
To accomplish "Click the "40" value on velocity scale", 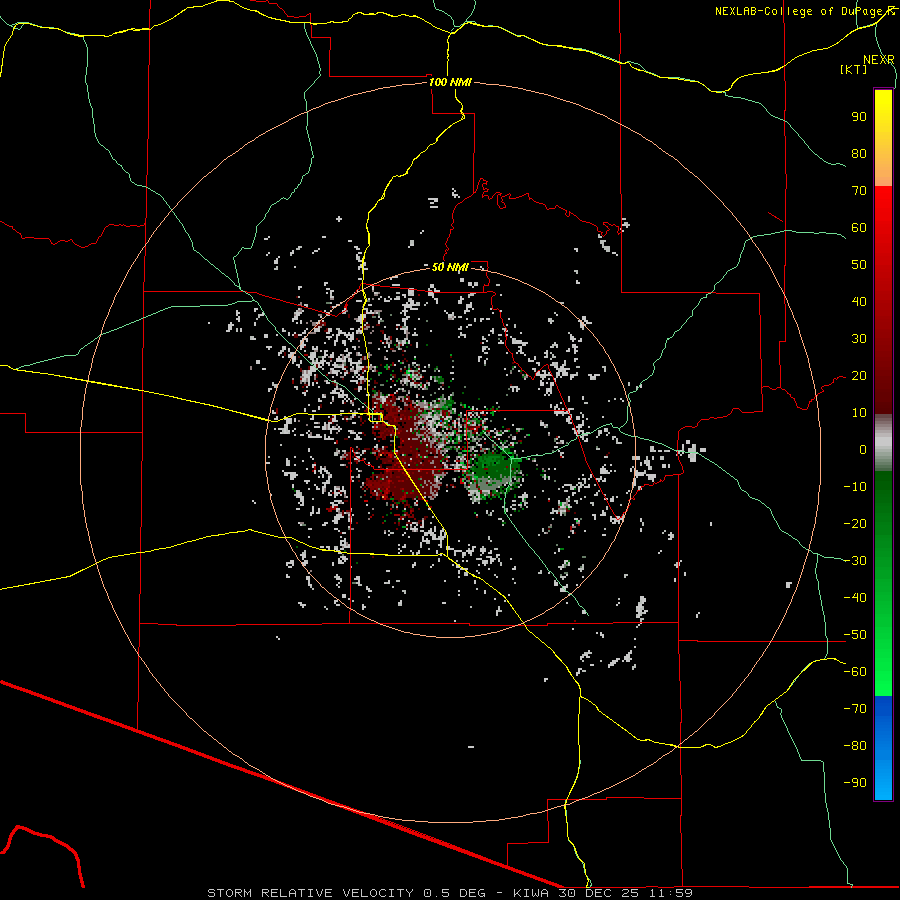I will (859, 302).
